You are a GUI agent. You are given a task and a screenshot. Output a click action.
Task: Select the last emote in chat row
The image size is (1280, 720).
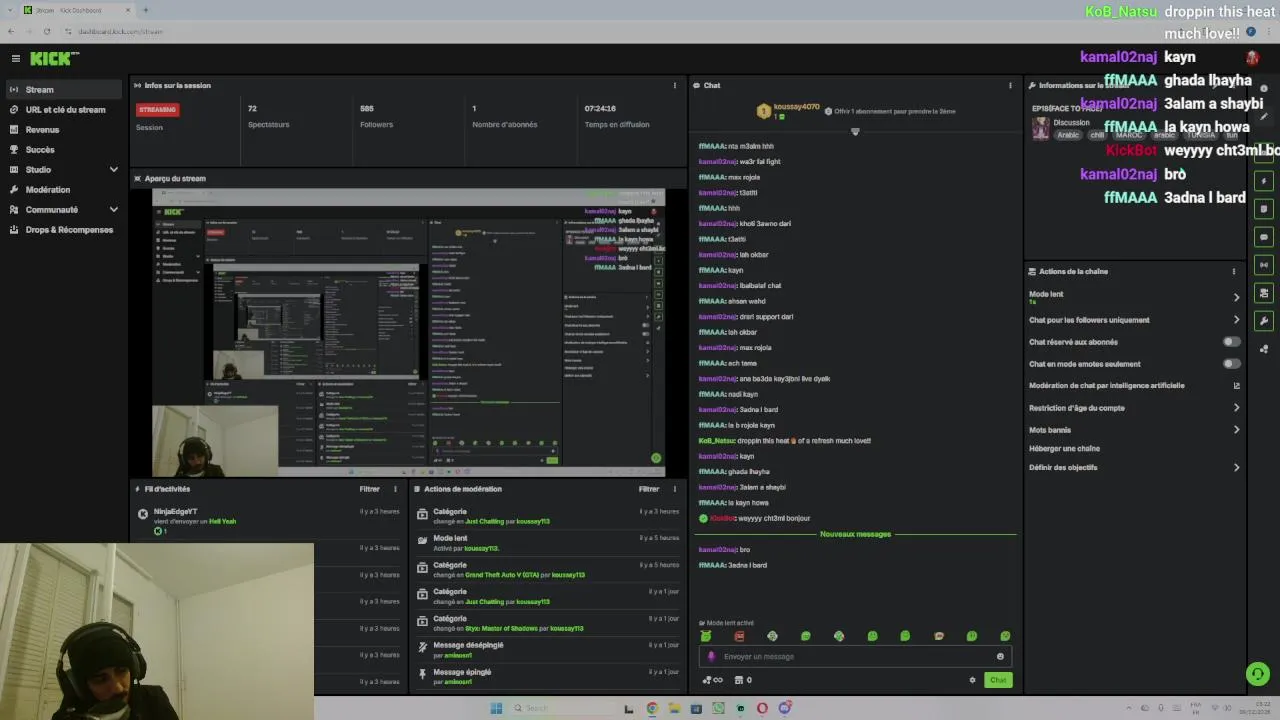(1005, 636)
